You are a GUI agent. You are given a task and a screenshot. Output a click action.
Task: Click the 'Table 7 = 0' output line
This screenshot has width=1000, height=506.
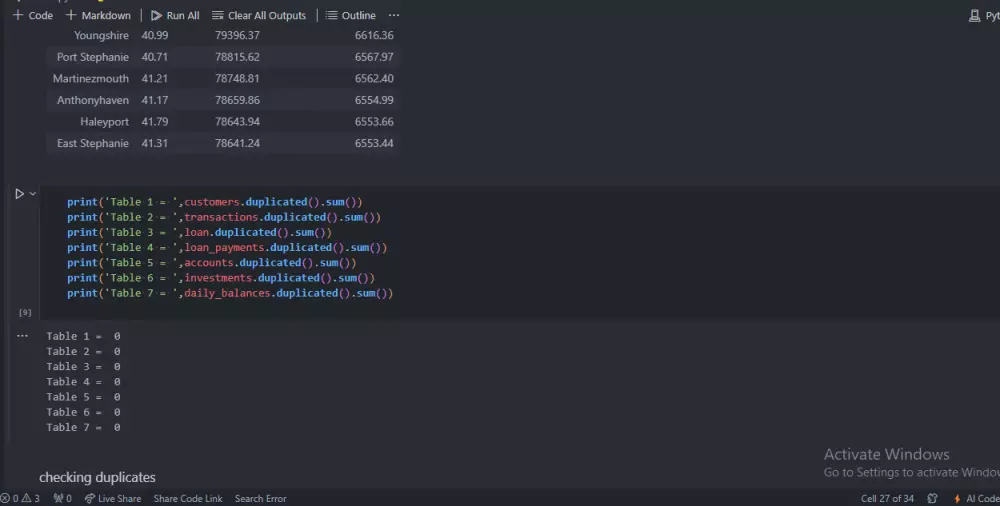pos(83,428)
